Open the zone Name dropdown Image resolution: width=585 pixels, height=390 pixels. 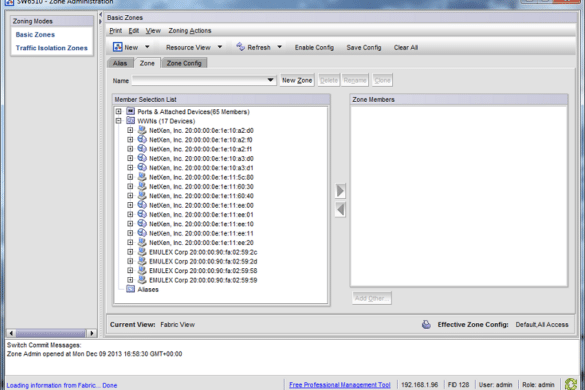coord(270,80)
